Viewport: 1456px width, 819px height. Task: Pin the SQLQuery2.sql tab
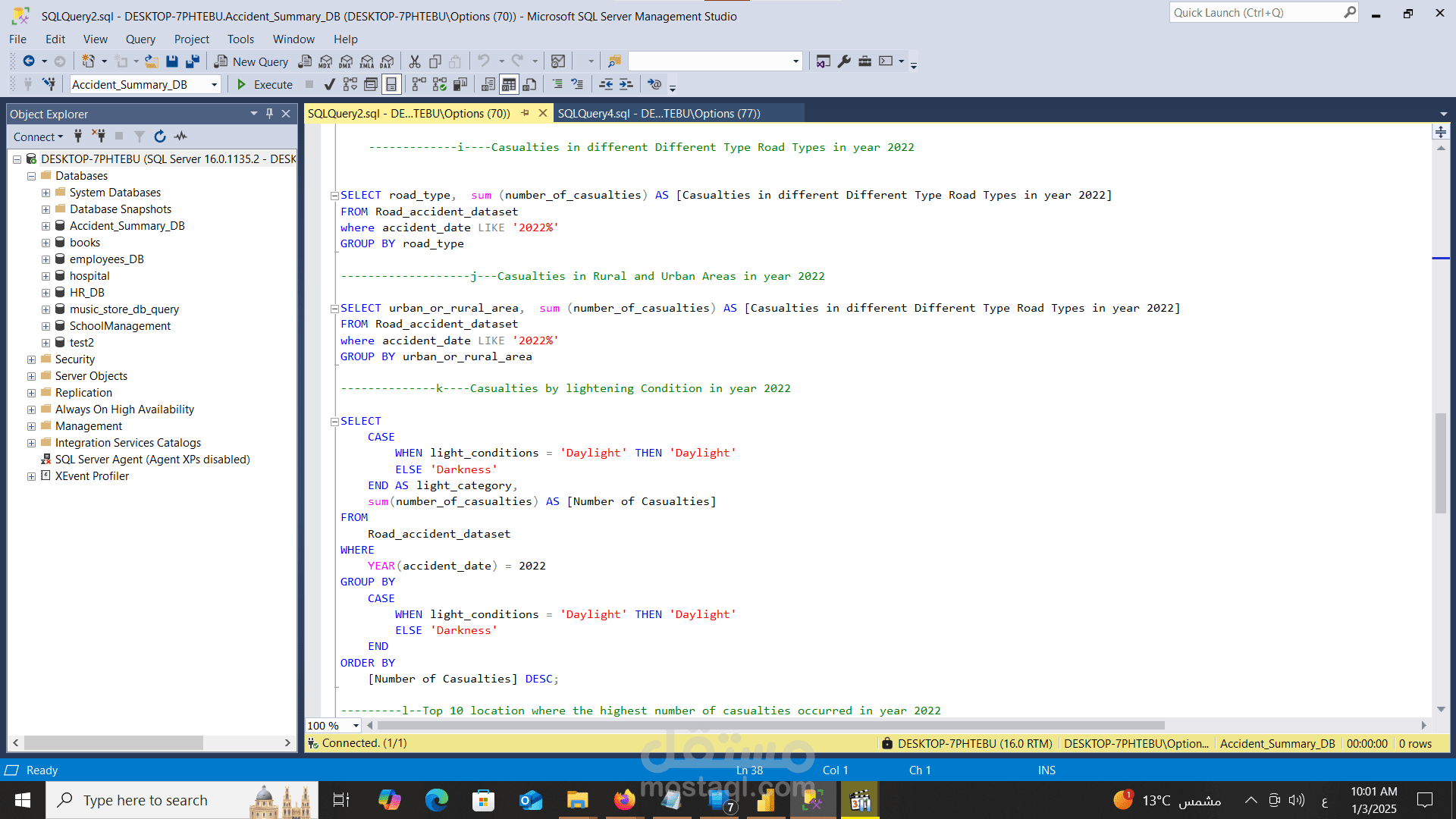[x=525, y=113]
